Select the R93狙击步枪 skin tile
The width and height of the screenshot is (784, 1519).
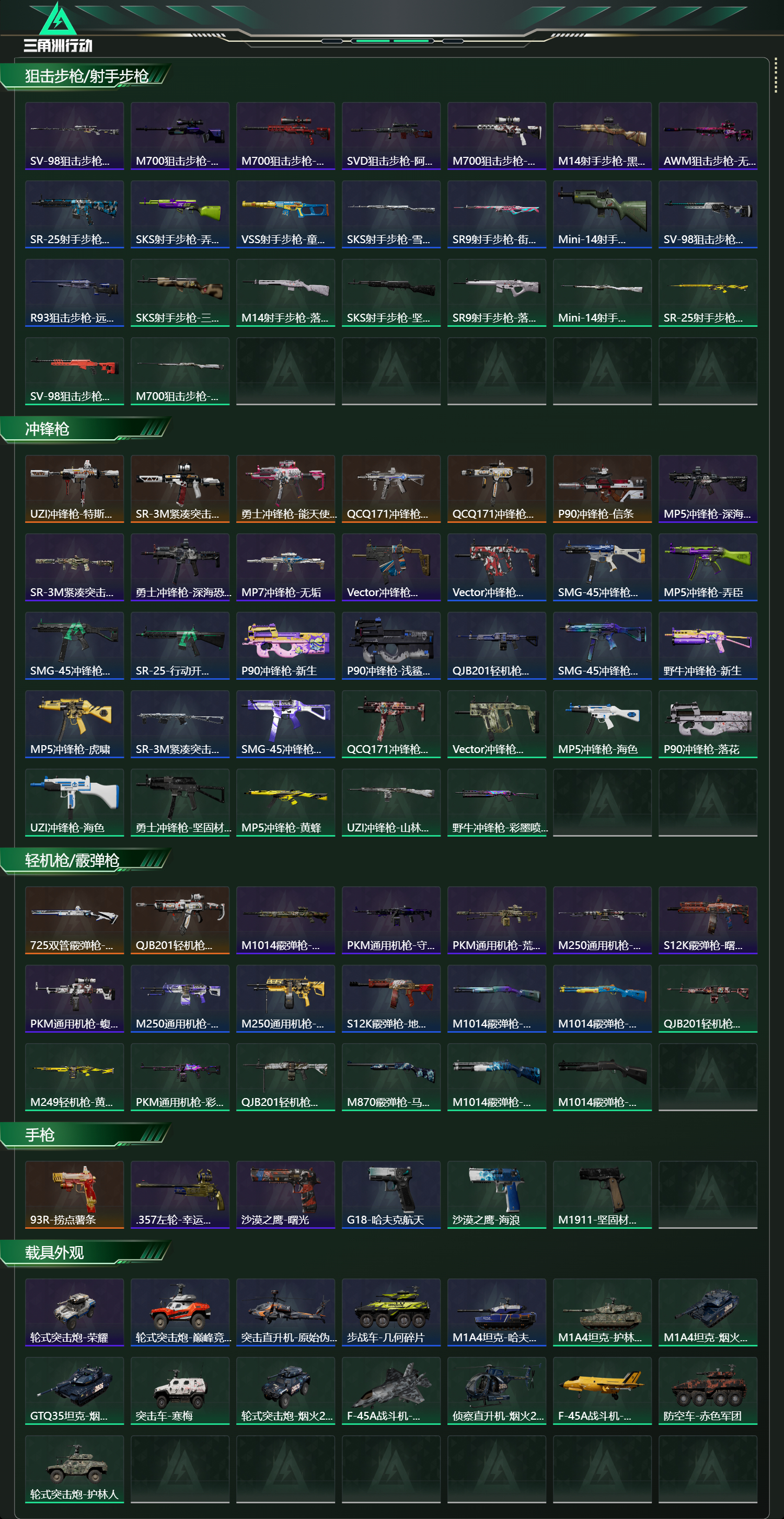pyautogui.click(x=74, y=292)
